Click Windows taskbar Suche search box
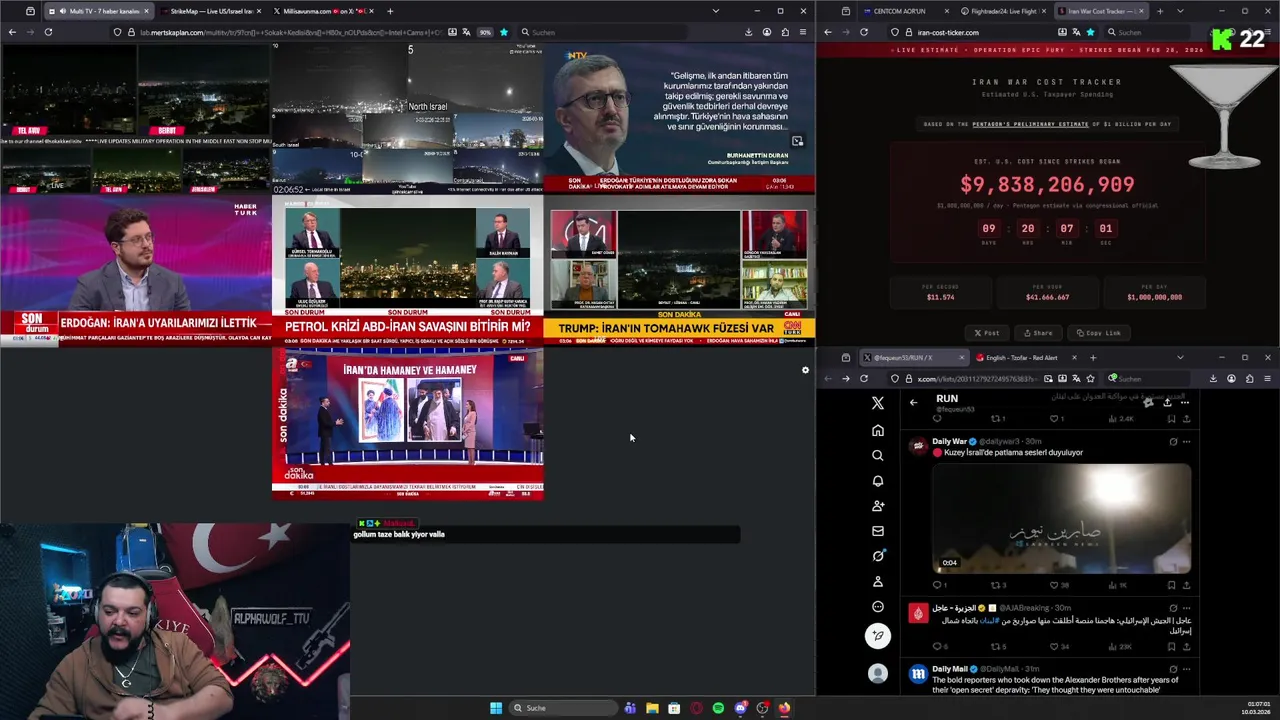1280x720 pixels. [x=562, y=708]
